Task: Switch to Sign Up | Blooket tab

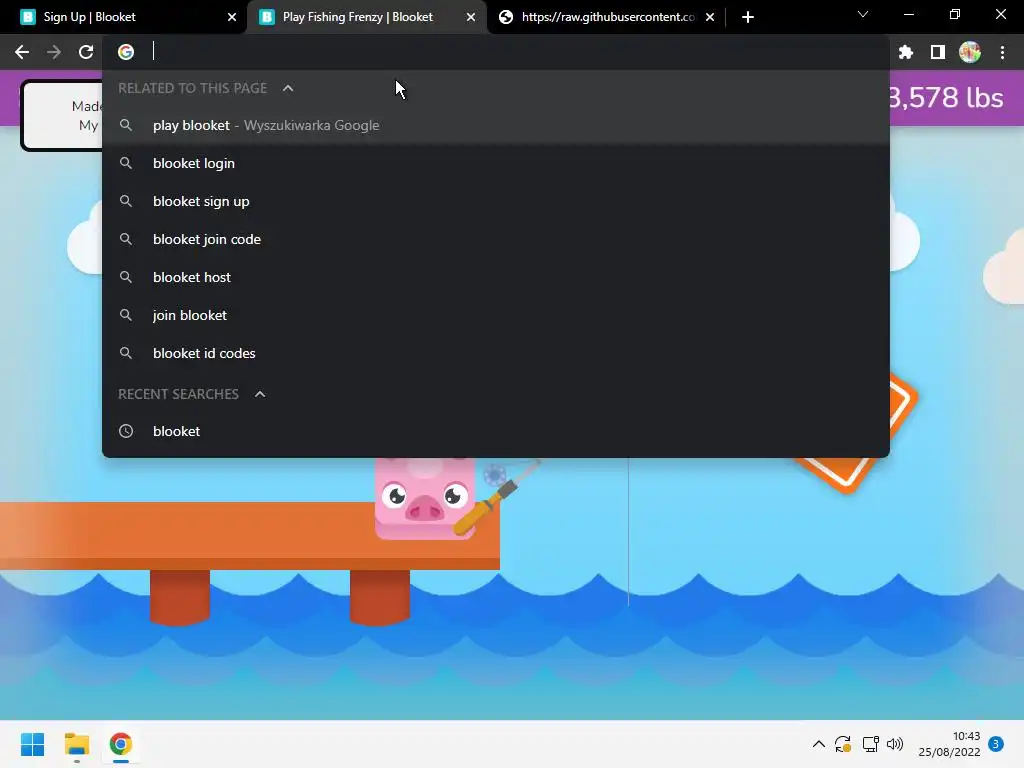Action: pos(124,17)
